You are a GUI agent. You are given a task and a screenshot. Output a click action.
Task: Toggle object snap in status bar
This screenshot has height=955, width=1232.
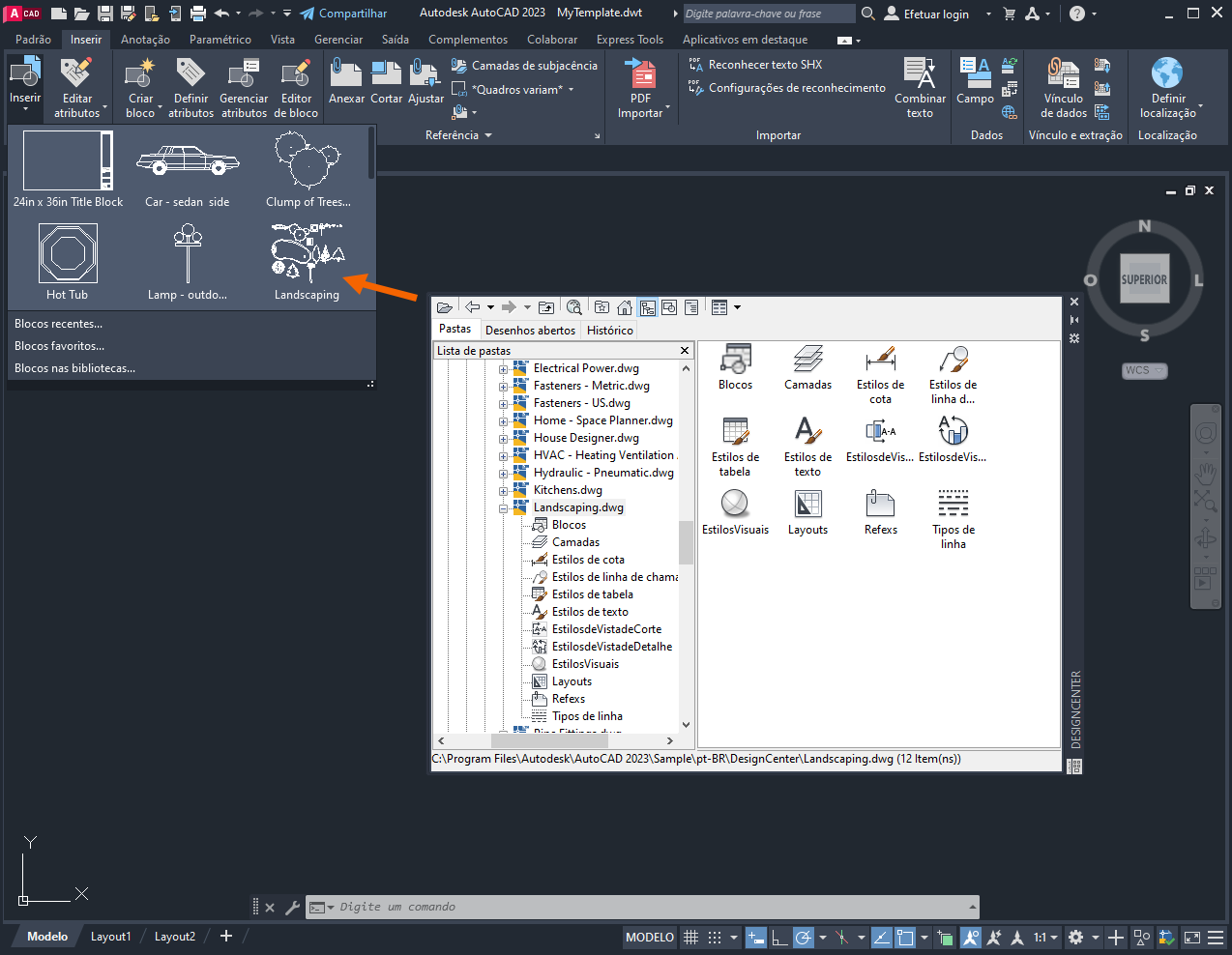click(x=905, y=938)
